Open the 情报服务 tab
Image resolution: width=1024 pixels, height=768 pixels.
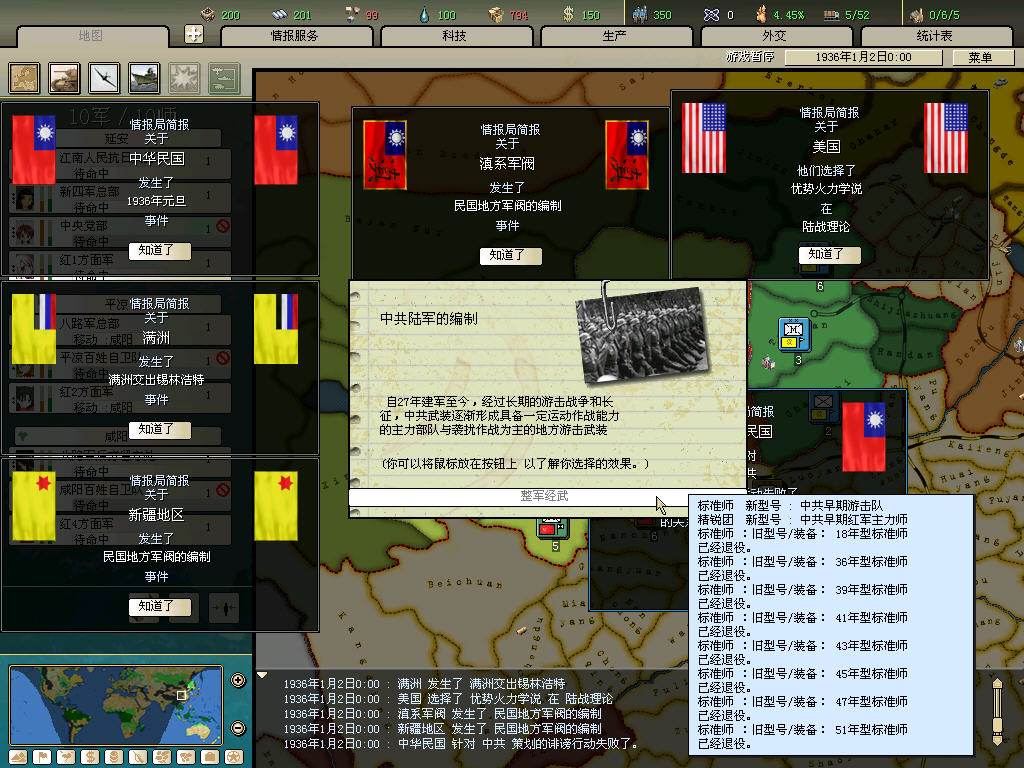pyautogui.click(x=296, y=36)
